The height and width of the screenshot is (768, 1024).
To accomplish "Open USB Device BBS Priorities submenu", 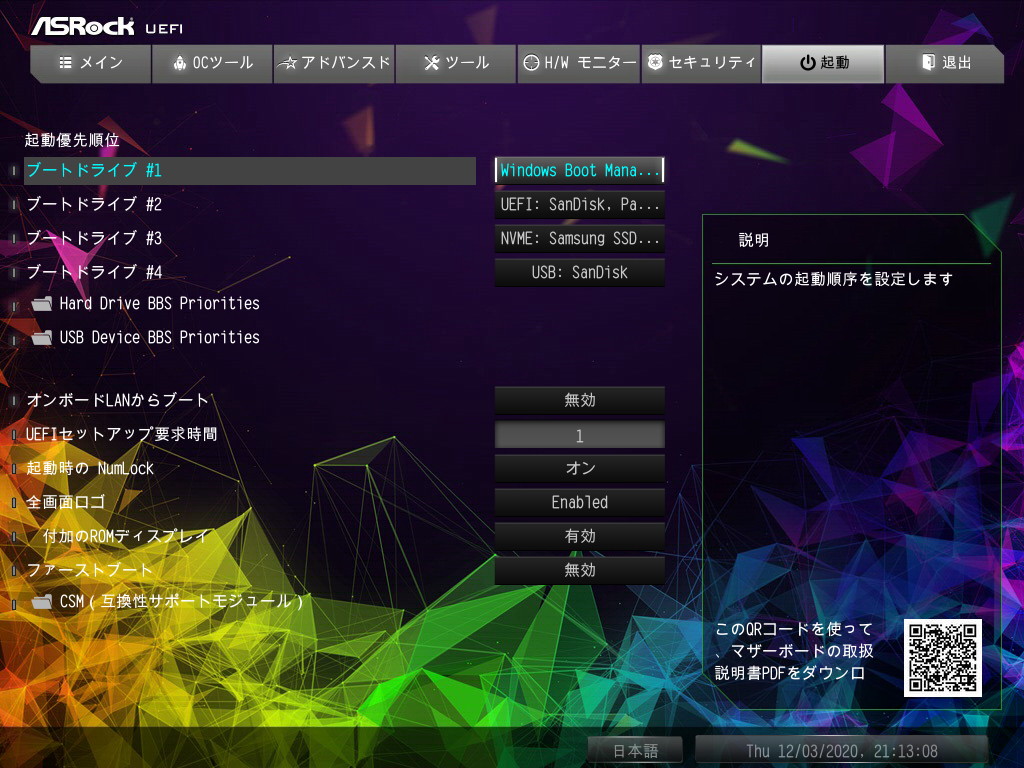I will [x=159, y=338].
